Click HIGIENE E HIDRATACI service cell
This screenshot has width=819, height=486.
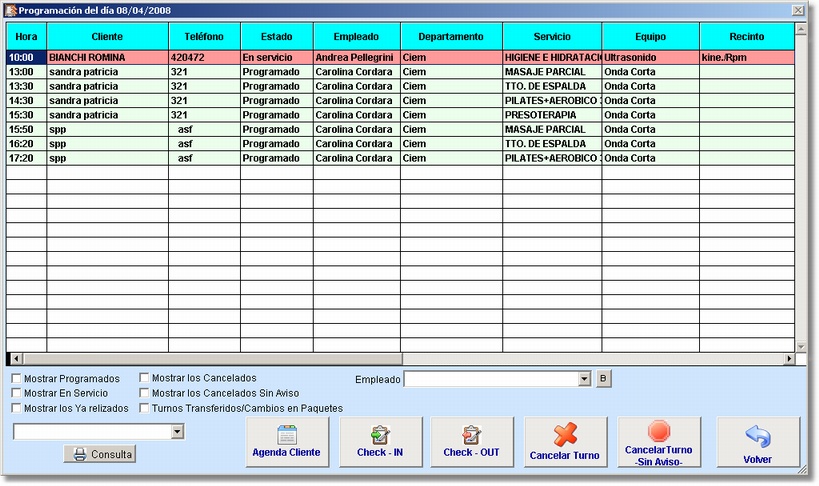[552, 57]
